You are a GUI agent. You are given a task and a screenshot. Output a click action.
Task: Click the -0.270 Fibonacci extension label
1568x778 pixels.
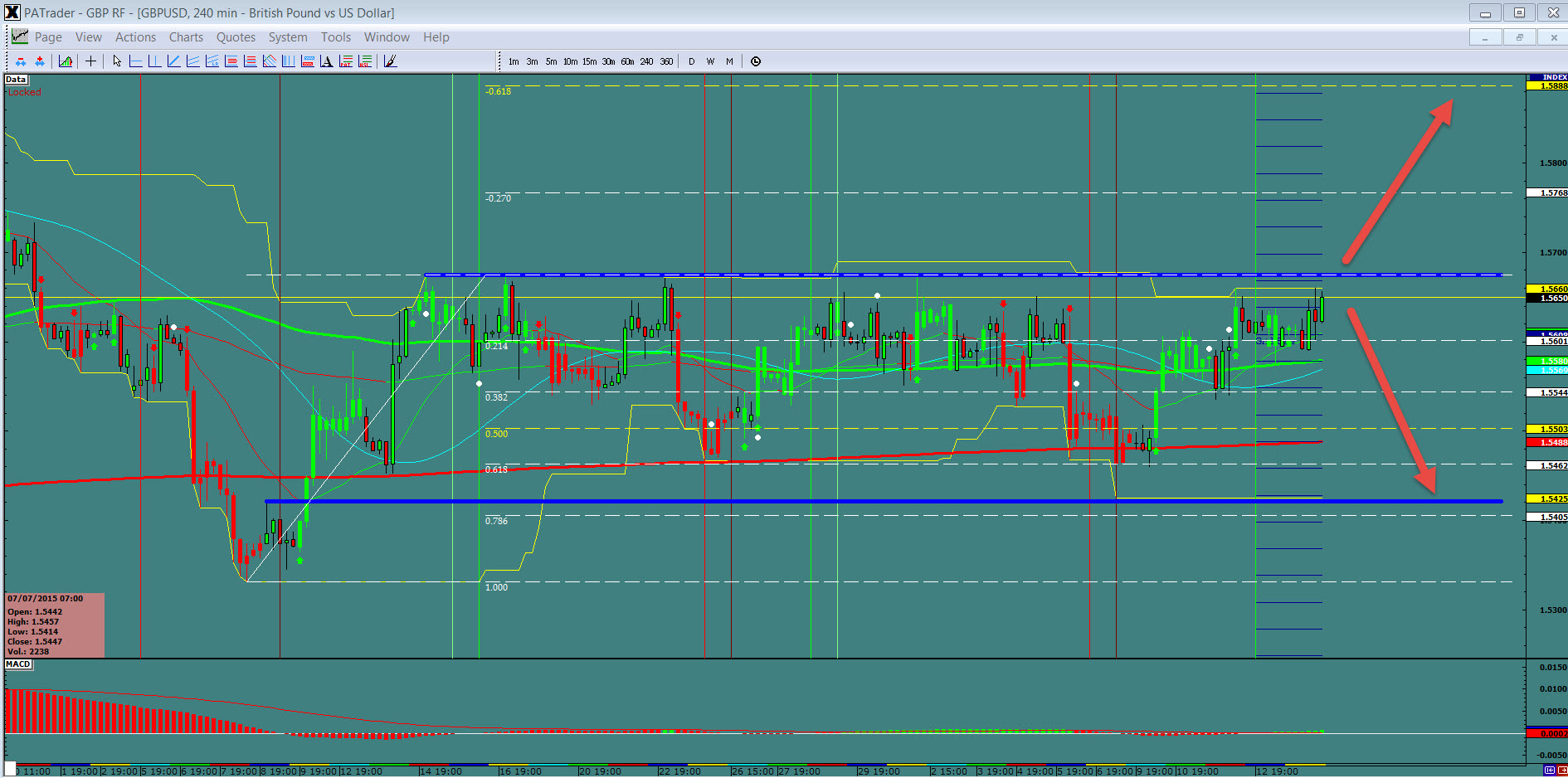[498, 198]
